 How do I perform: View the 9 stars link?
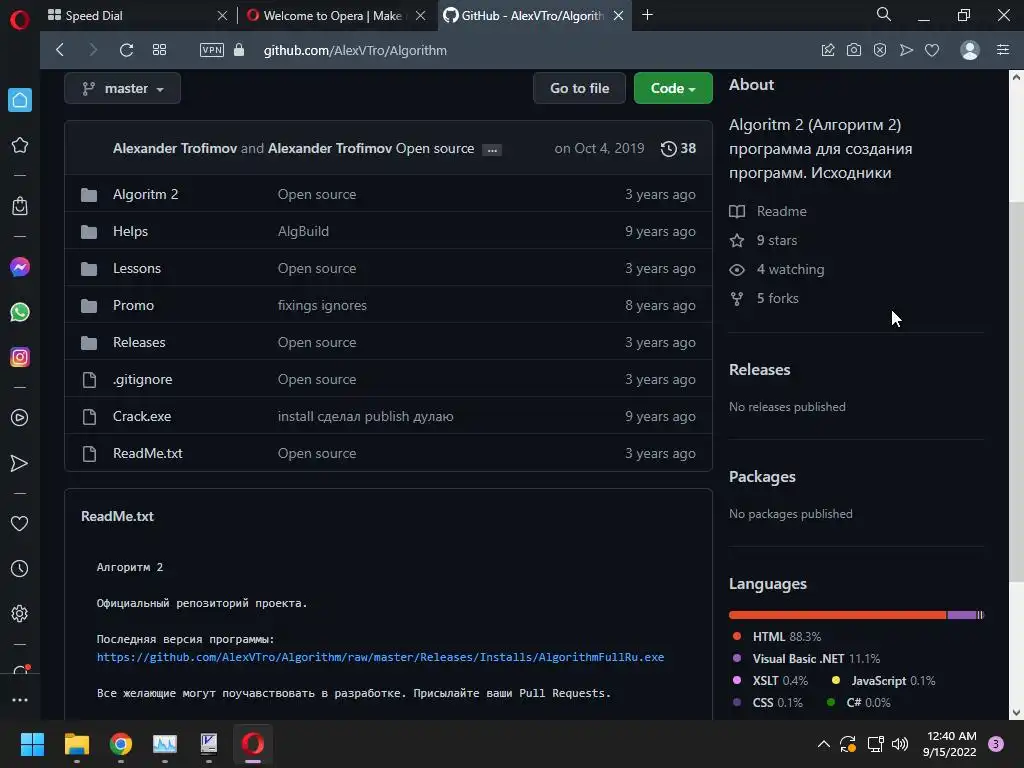763,240
